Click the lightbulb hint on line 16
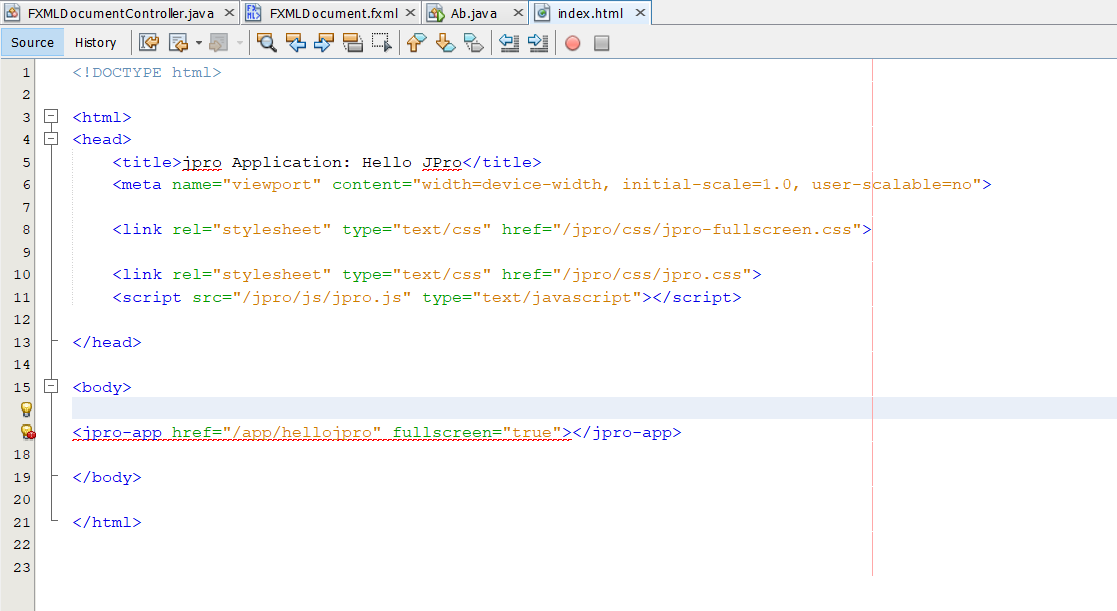This screenshot has width=1117, height=611. click(x=26, y=409)
